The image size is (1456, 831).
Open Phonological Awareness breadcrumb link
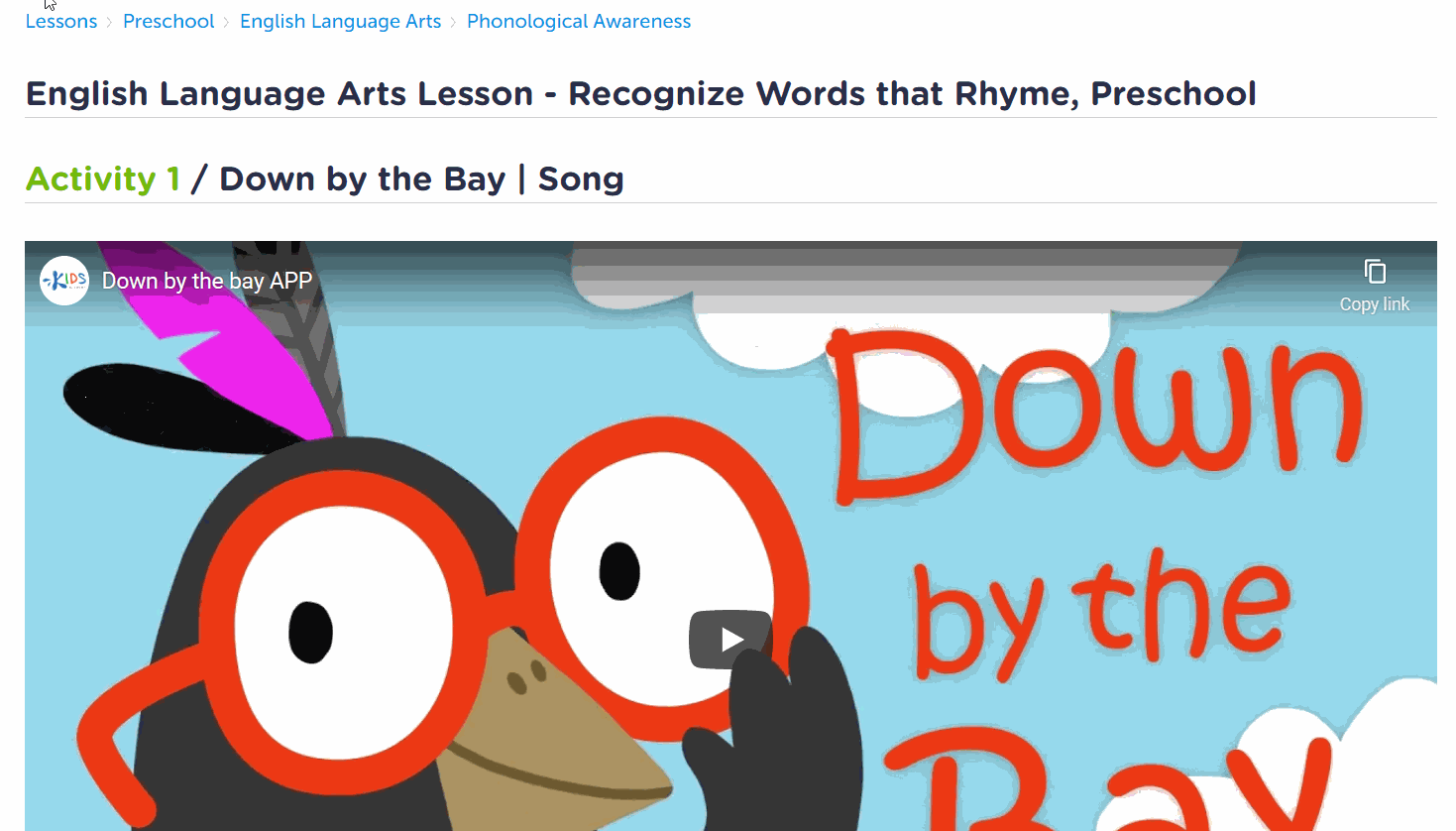tap(579, 22)
